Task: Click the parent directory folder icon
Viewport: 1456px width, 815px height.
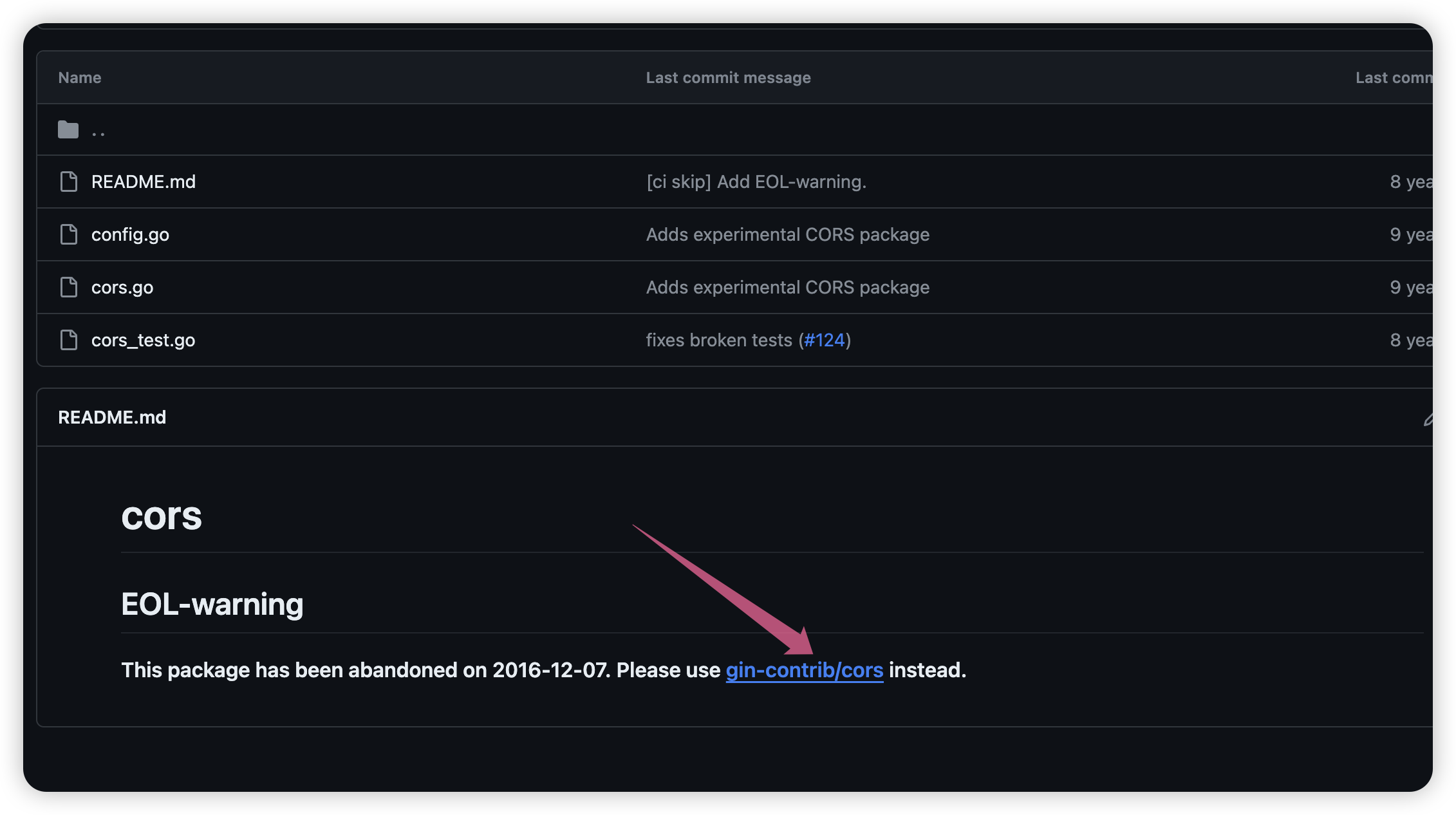Action: pyautogui.click(x=68, y=130)
